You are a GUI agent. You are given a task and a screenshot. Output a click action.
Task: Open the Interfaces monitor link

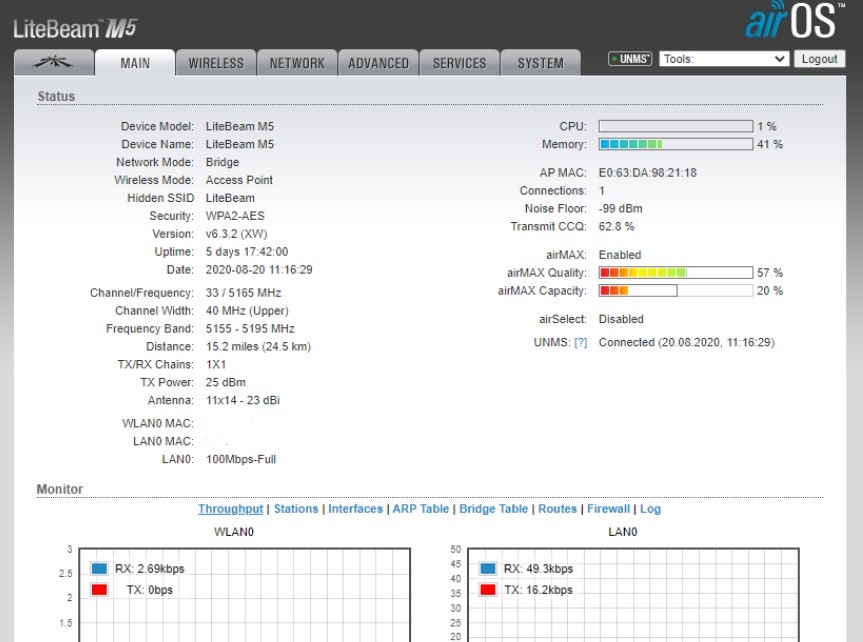click(x=356, y=509)
